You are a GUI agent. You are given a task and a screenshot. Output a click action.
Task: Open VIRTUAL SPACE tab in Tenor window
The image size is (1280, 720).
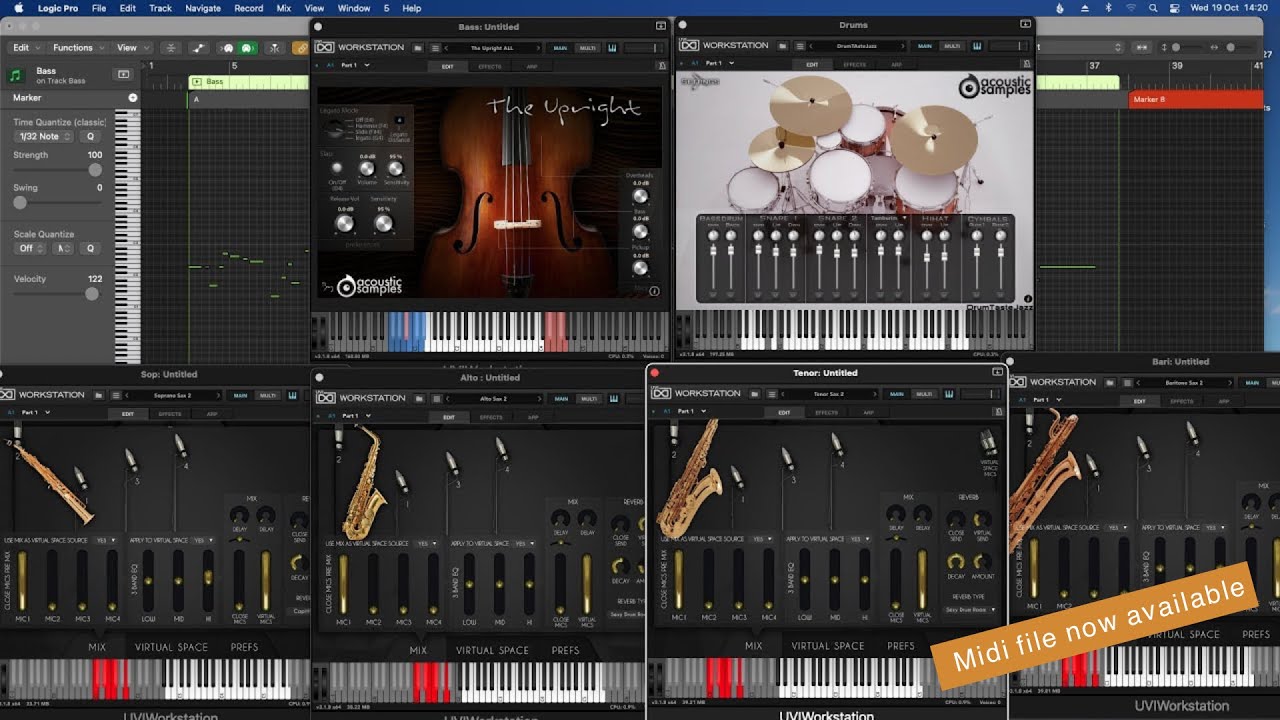tap(828, 646)
